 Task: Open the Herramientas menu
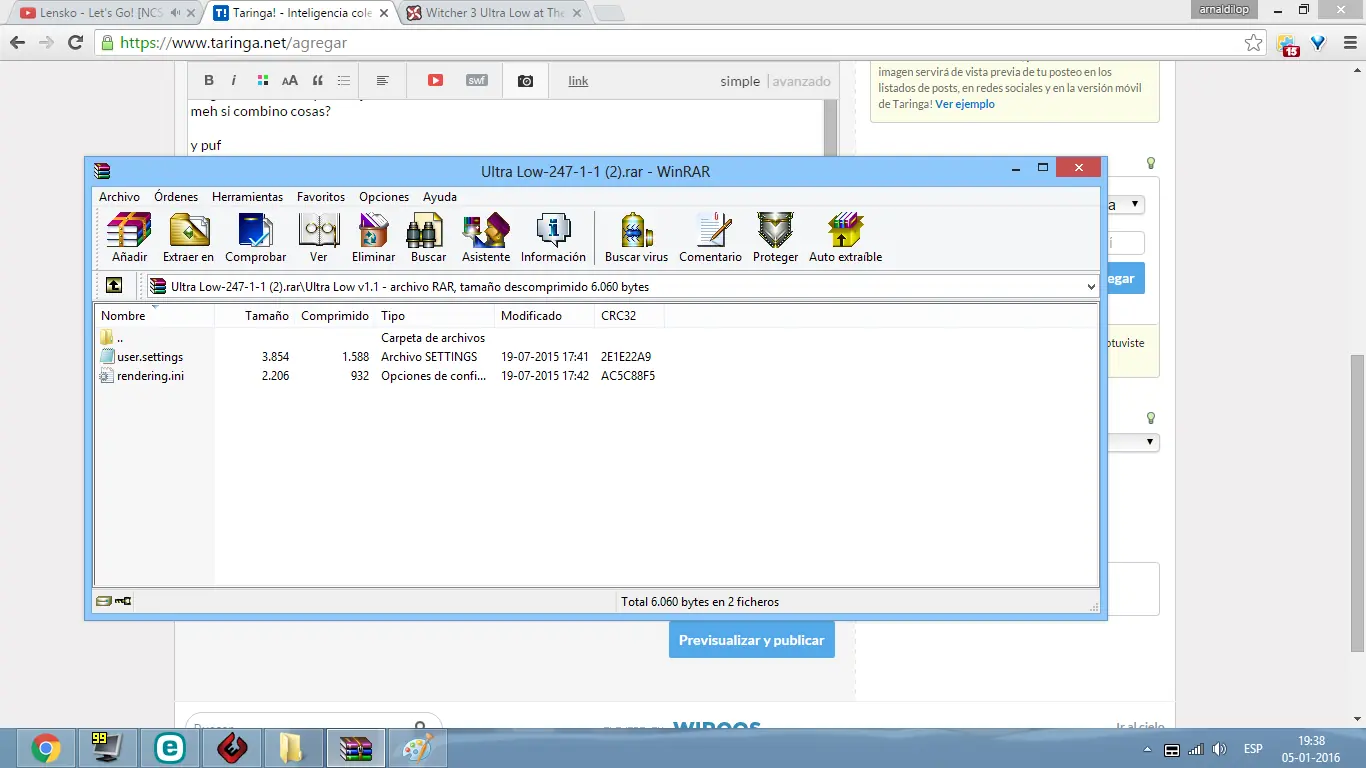coord(247,197)
